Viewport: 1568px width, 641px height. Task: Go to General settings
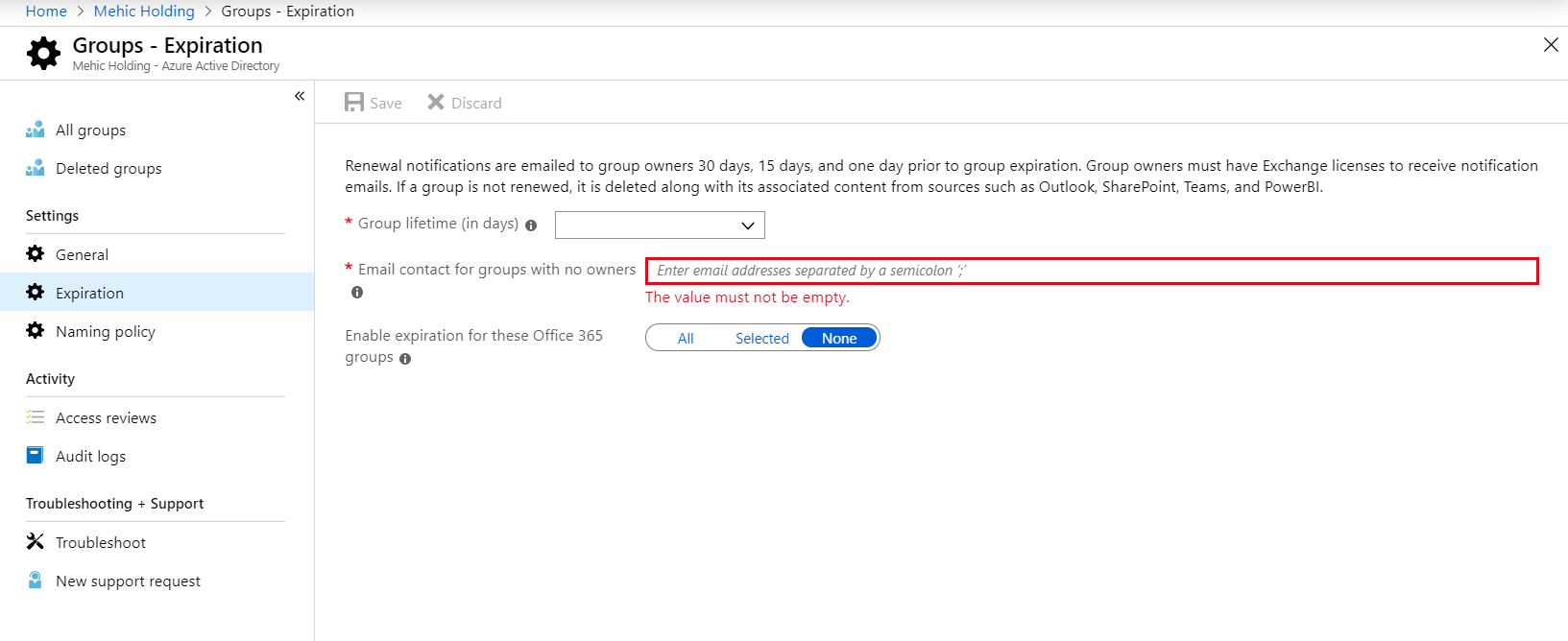pyautogui.click(x=157, y=254)
